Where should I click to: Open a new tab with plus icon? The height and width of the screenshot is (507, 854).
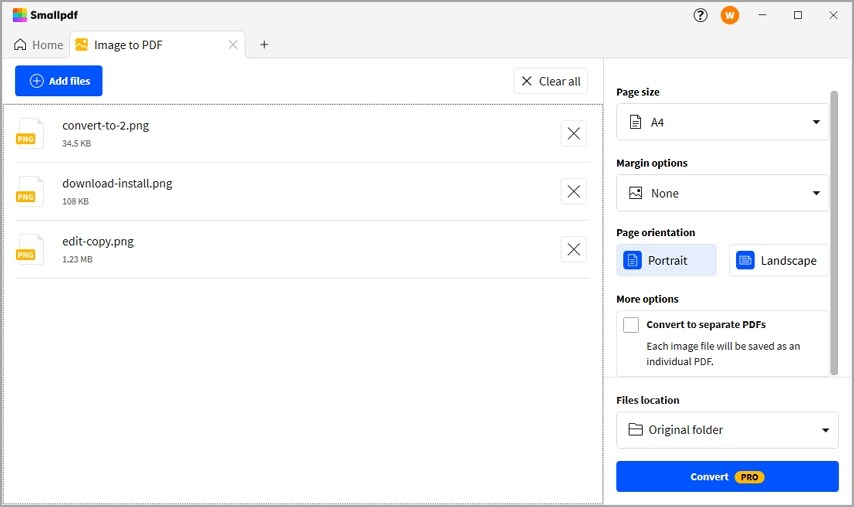click(264, 45)
